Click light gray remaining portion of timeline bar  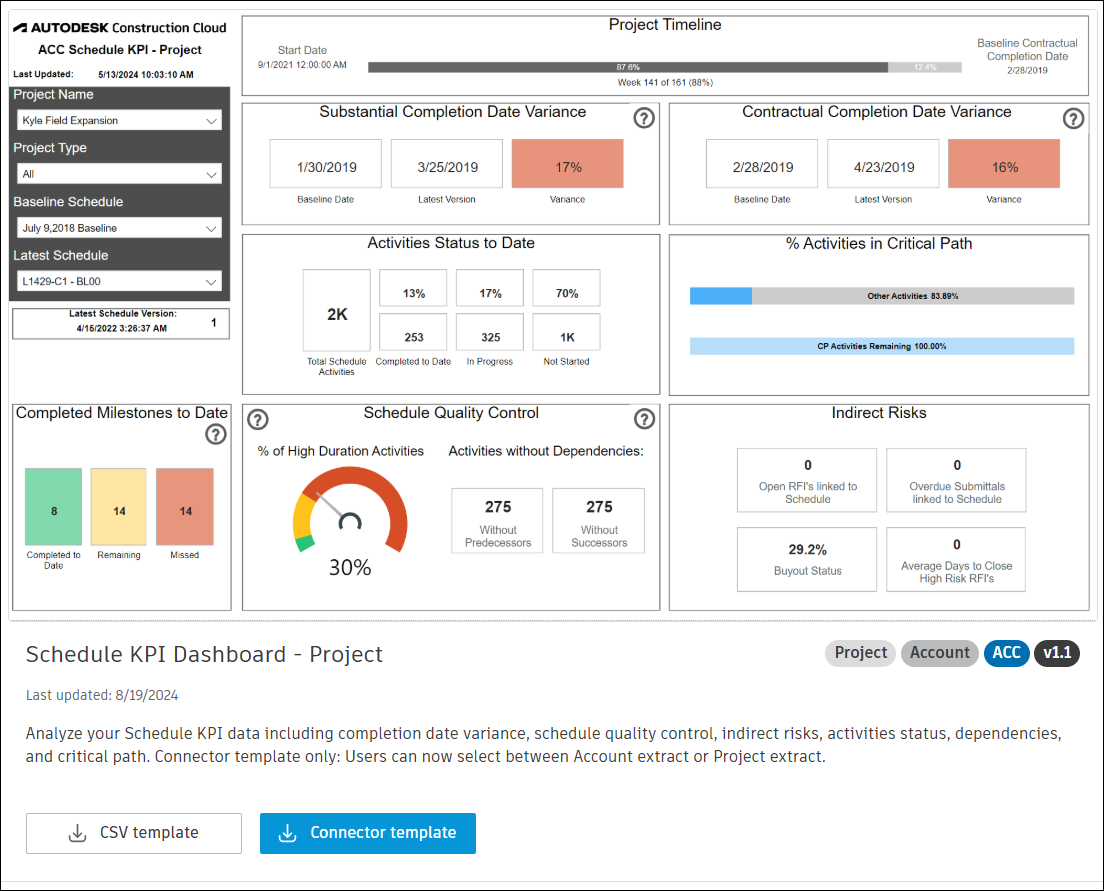point(924,68)
